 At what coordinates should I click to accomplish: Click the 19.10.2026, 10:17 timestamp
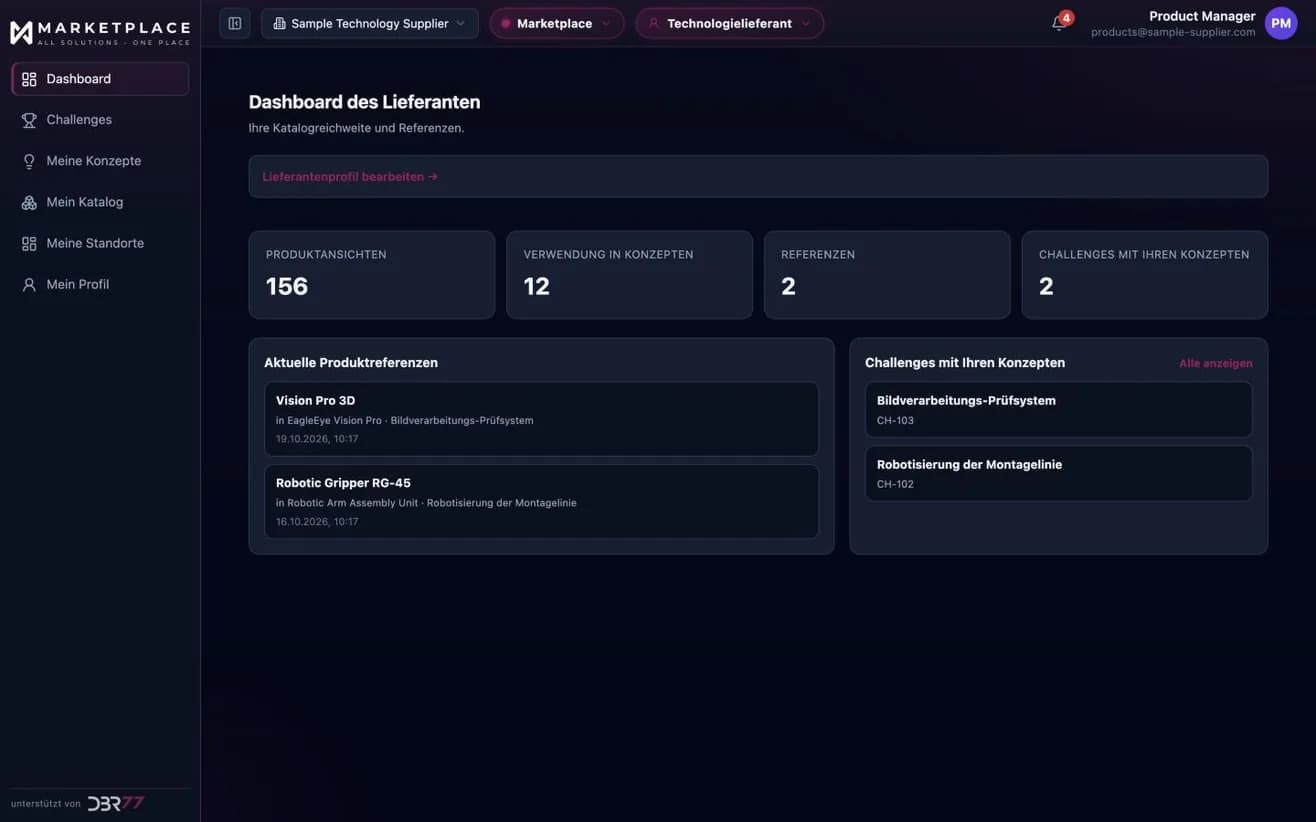pyautogui.click(x=317, y=439)
